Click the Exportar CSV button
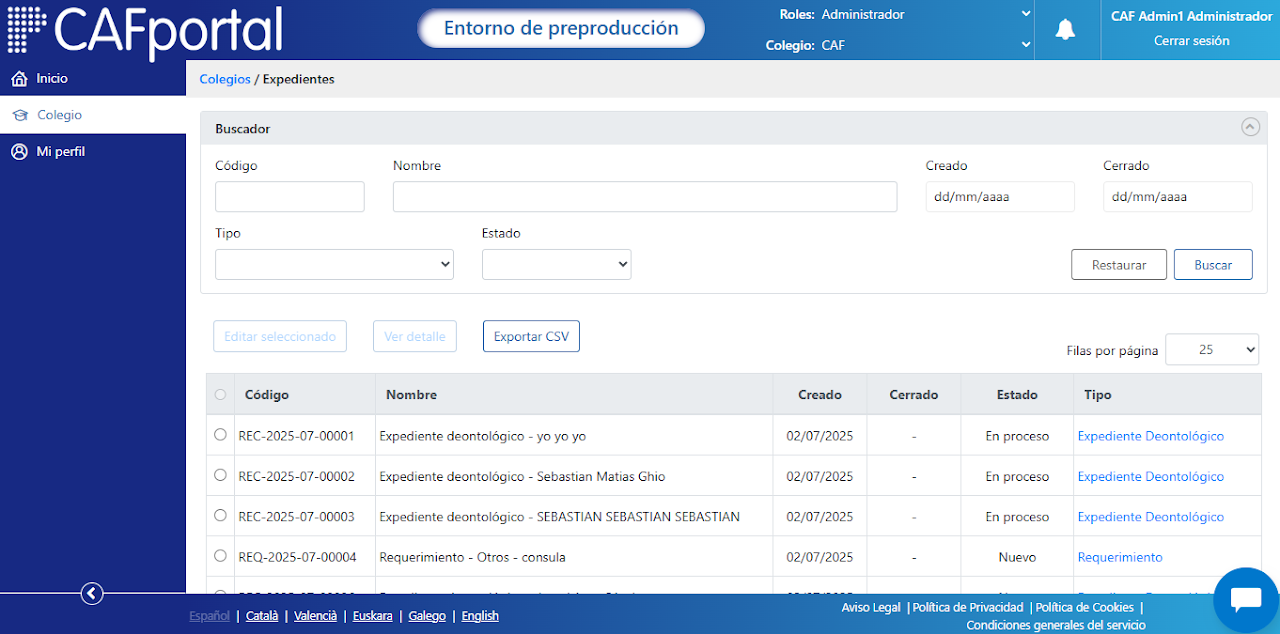This screenshot has height=634, width=1280. 531,336
